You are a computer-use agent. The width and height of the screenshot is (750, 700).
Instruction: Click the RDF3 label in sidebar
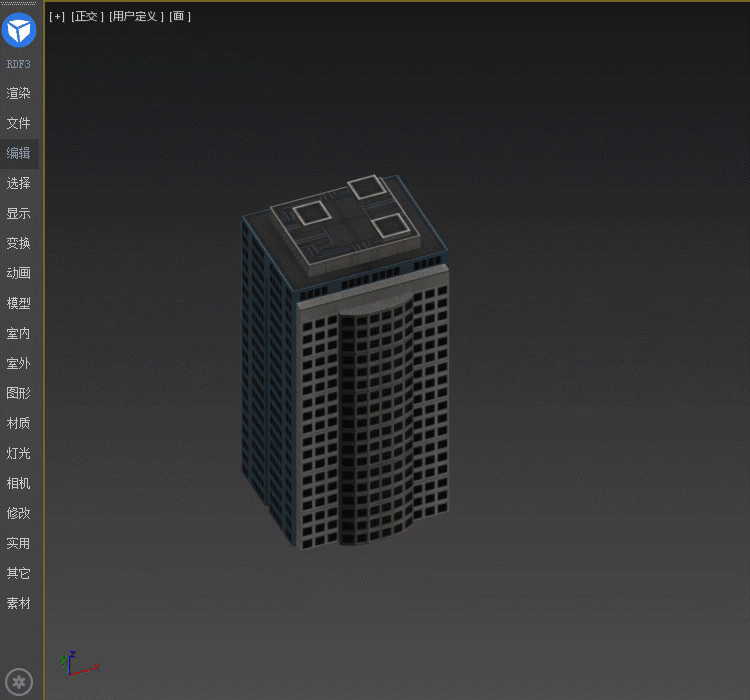[19, 64]
